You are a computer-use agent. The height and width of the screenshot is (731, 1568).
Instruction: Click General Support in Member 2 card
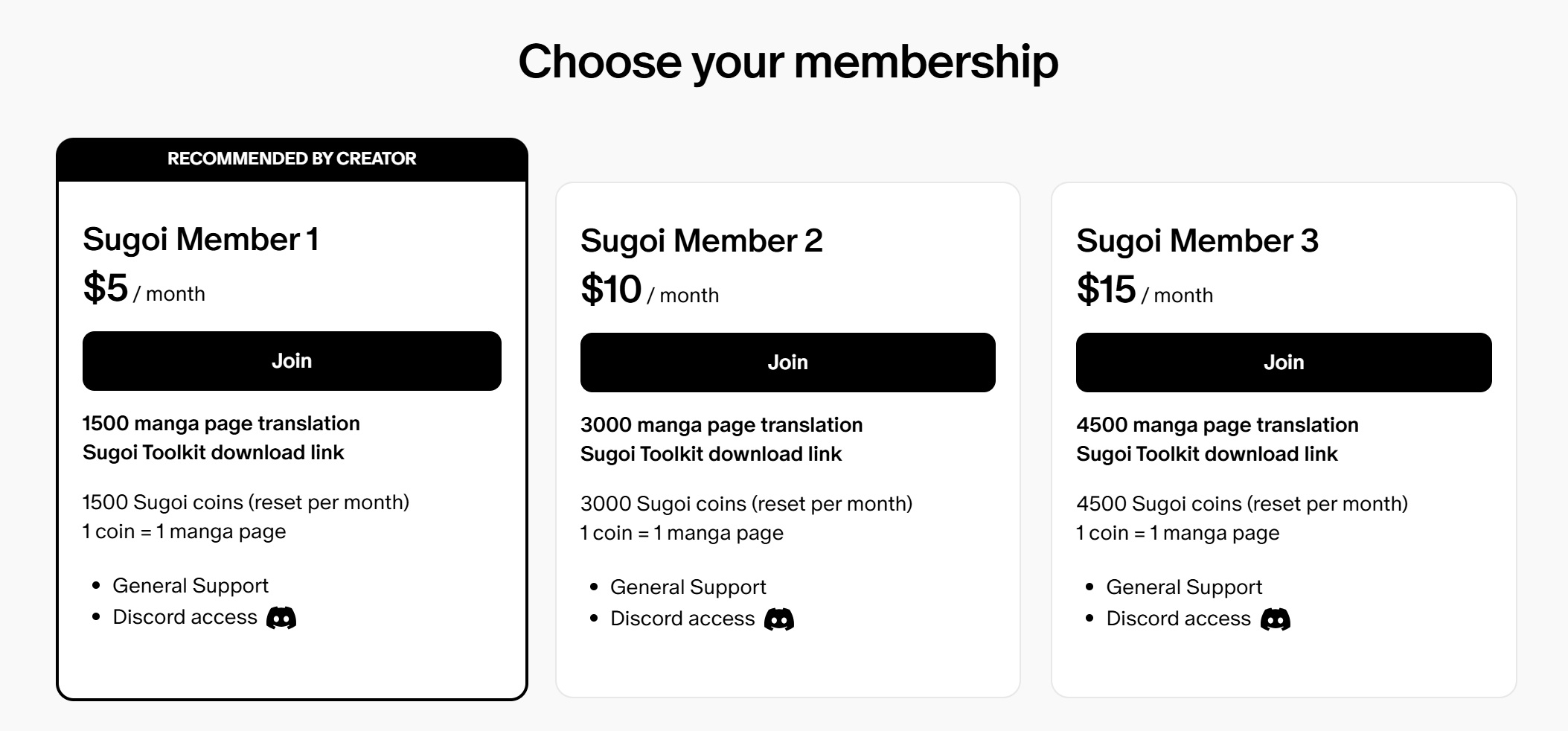pos(688,587)
